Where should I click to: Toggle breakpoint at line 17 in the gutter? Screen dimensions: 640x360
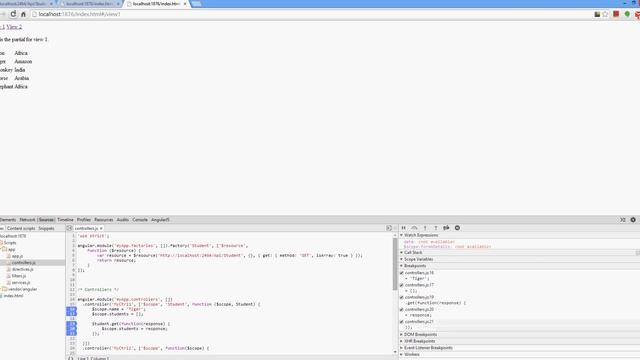(x=71, y=314)
